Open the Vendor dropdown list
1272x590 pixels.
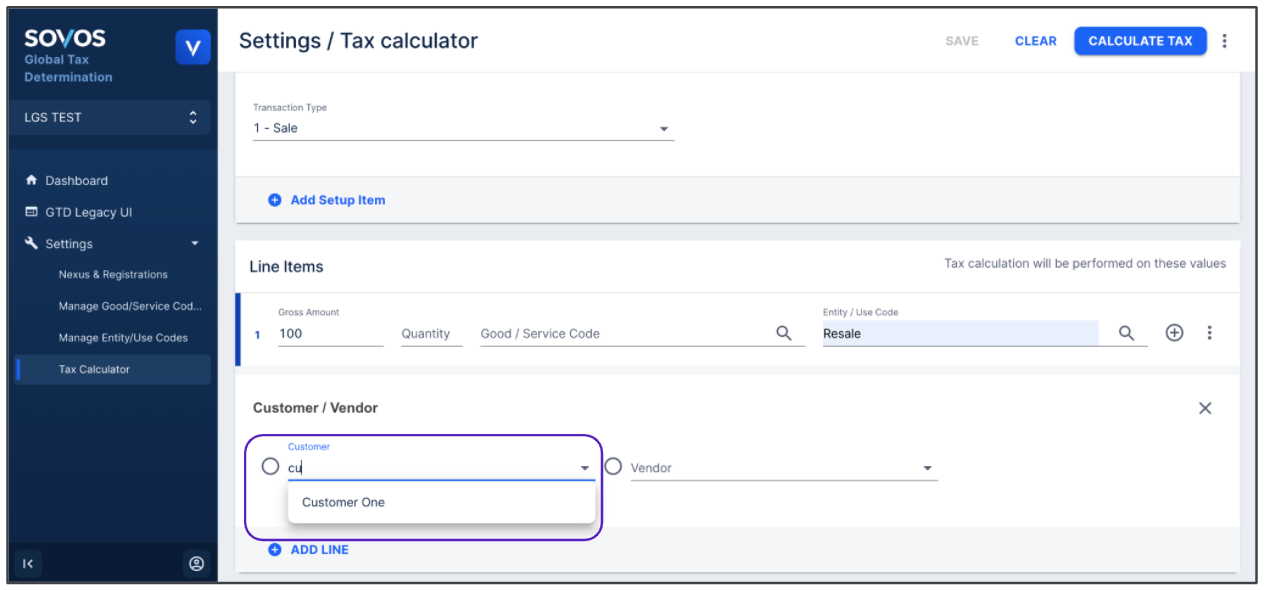pyautogui.click(x=927, y=468)
